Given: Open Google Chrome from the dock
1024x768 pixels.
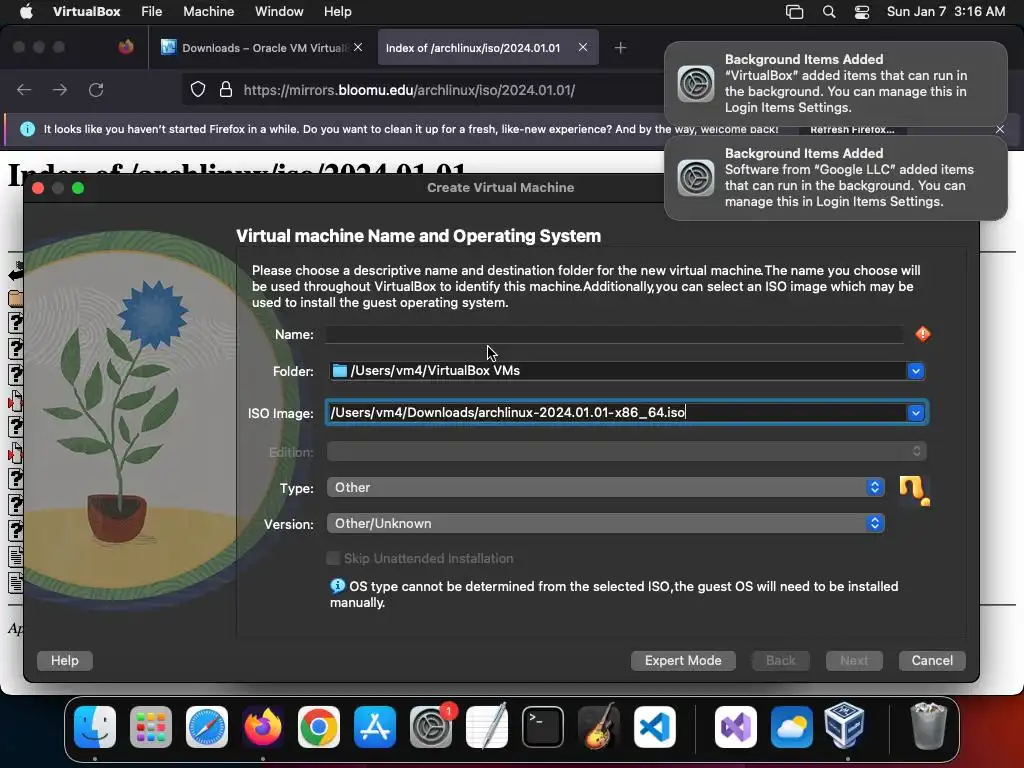Looking at the screenshot, I should [319, 727].
